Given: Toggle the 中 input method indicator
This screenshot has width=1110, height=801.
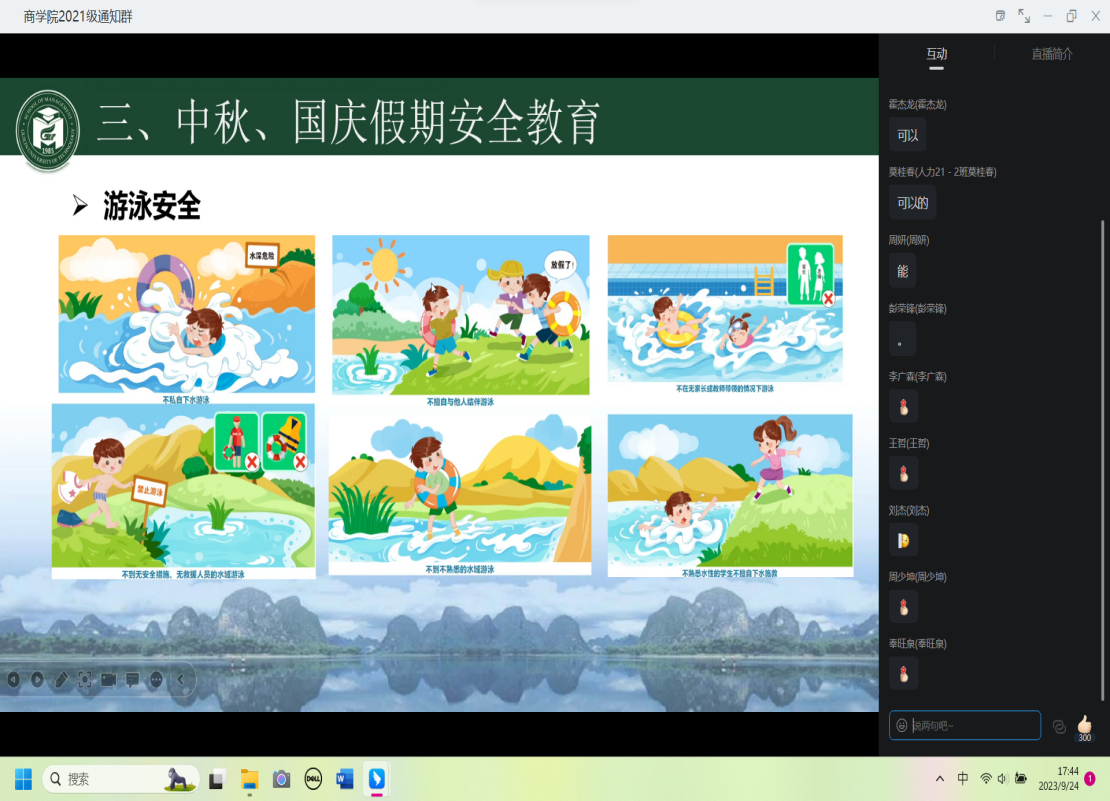Looking at the screenshot, I should click(963, 779).
